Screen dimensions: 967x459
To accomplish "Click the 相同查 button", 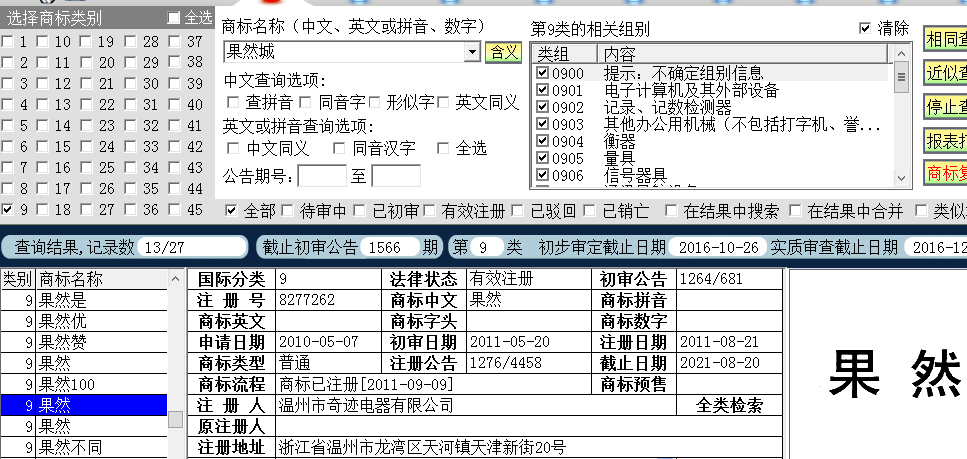I will [x=945, y=39].
